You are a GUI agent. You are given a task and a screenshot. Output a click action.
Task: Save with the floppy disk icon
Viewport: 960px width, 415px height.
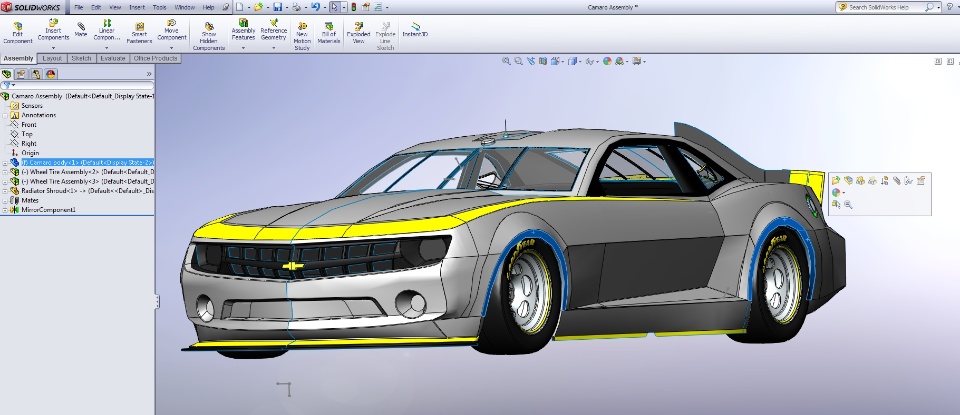tap(277, 7)
